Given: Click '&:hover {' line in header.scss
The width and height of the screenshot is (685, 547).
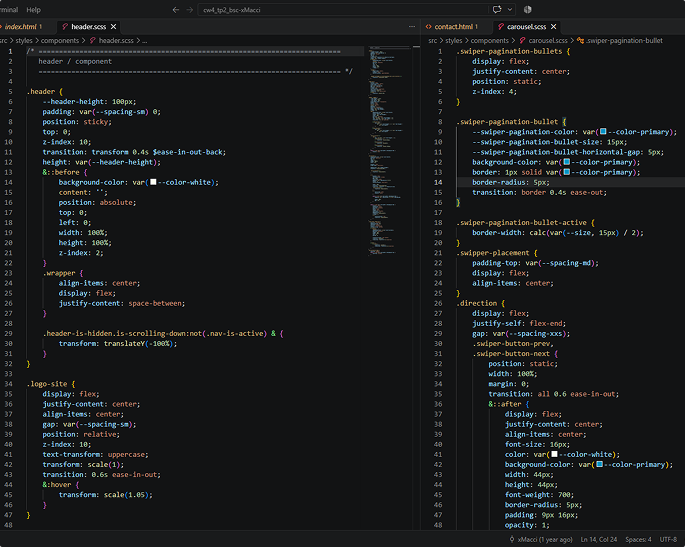Looking at the screenshot, I should click(x=61, y=485).
